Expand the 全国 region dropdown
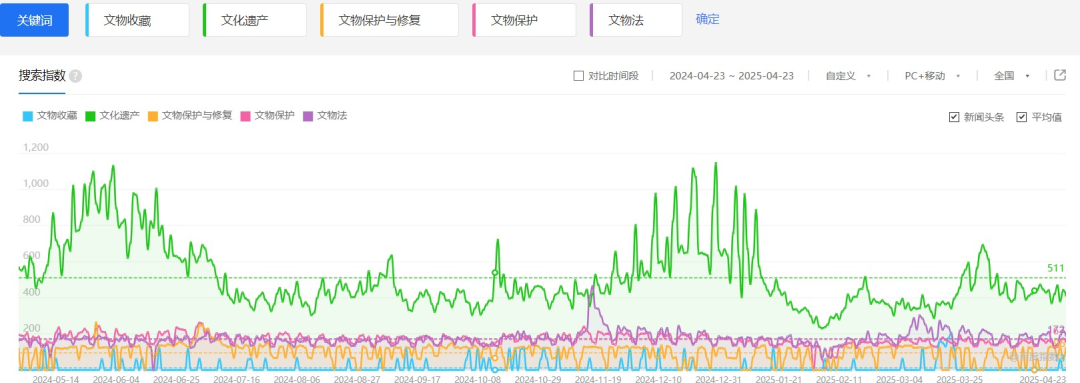1080x383 pixels. point(1012,76)
